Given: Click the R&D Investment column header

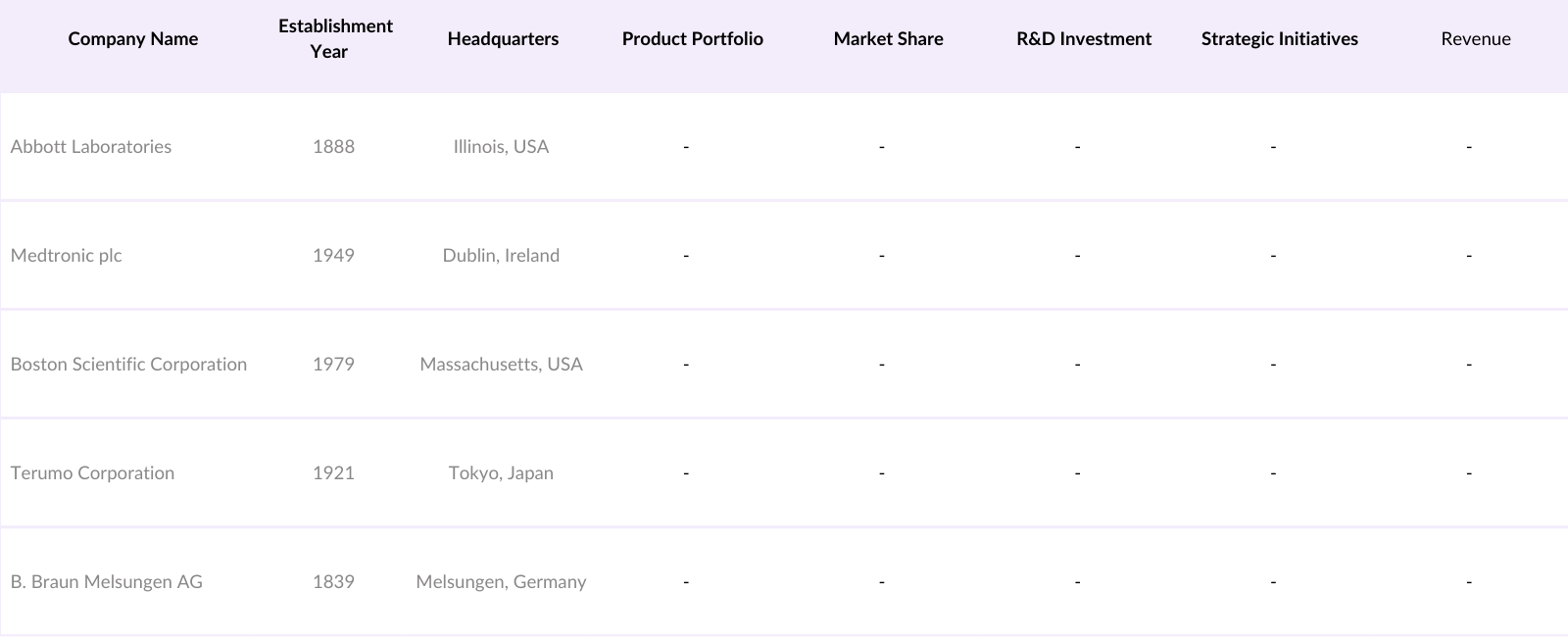Looking at the screenshot, I should pos(1084,39).
